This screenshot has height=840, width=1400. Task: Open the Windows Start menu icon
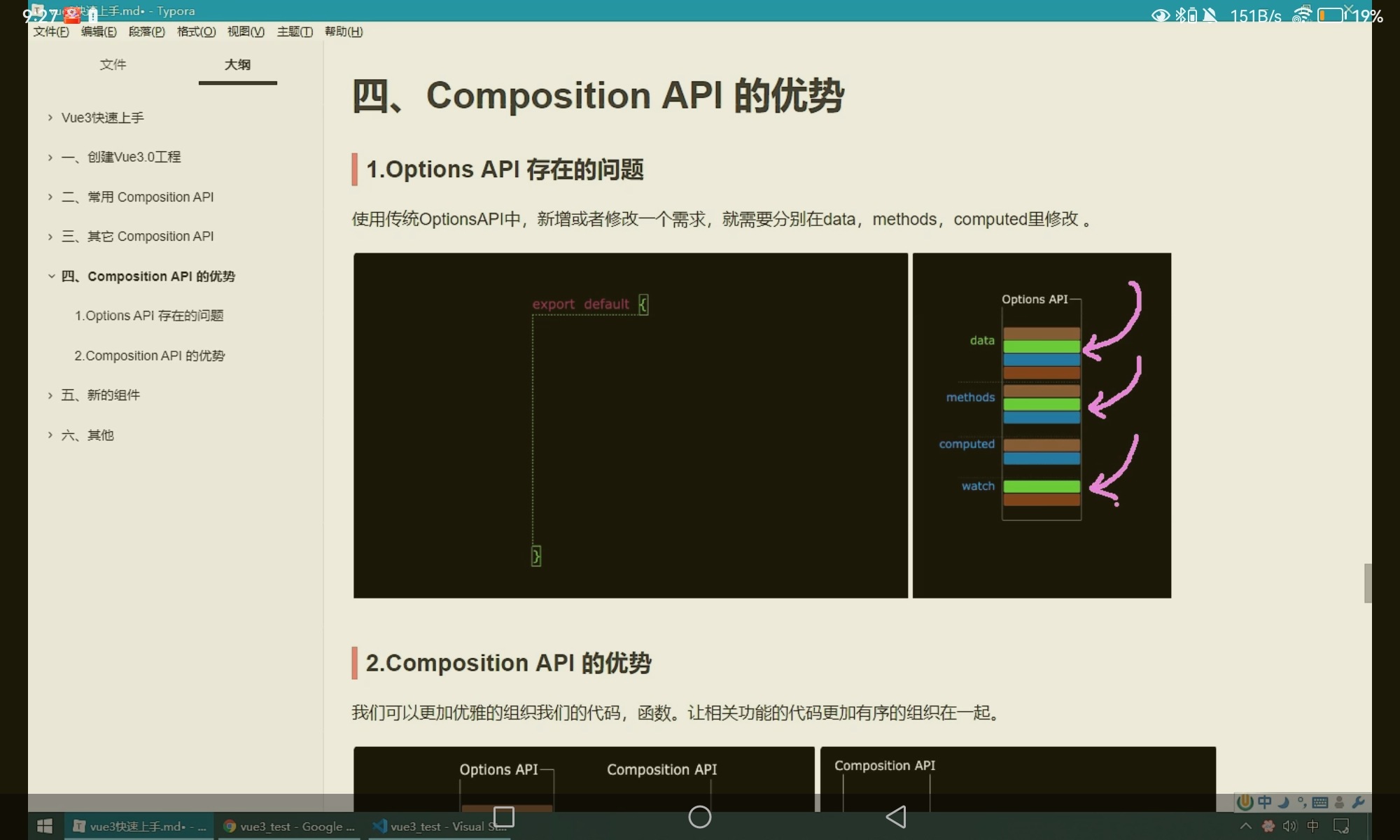click(45, 826)
